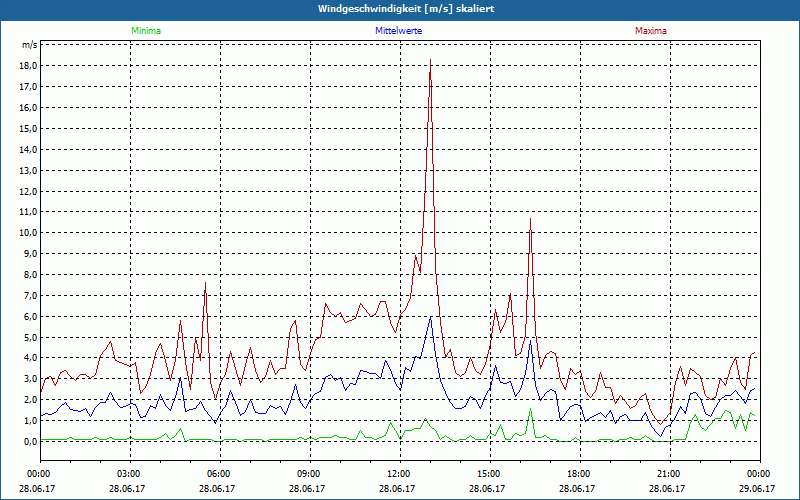The height and width of the screenshot is (500, 800).
Task: Select the green 'Minima' legend label
Action: point(146,31)
